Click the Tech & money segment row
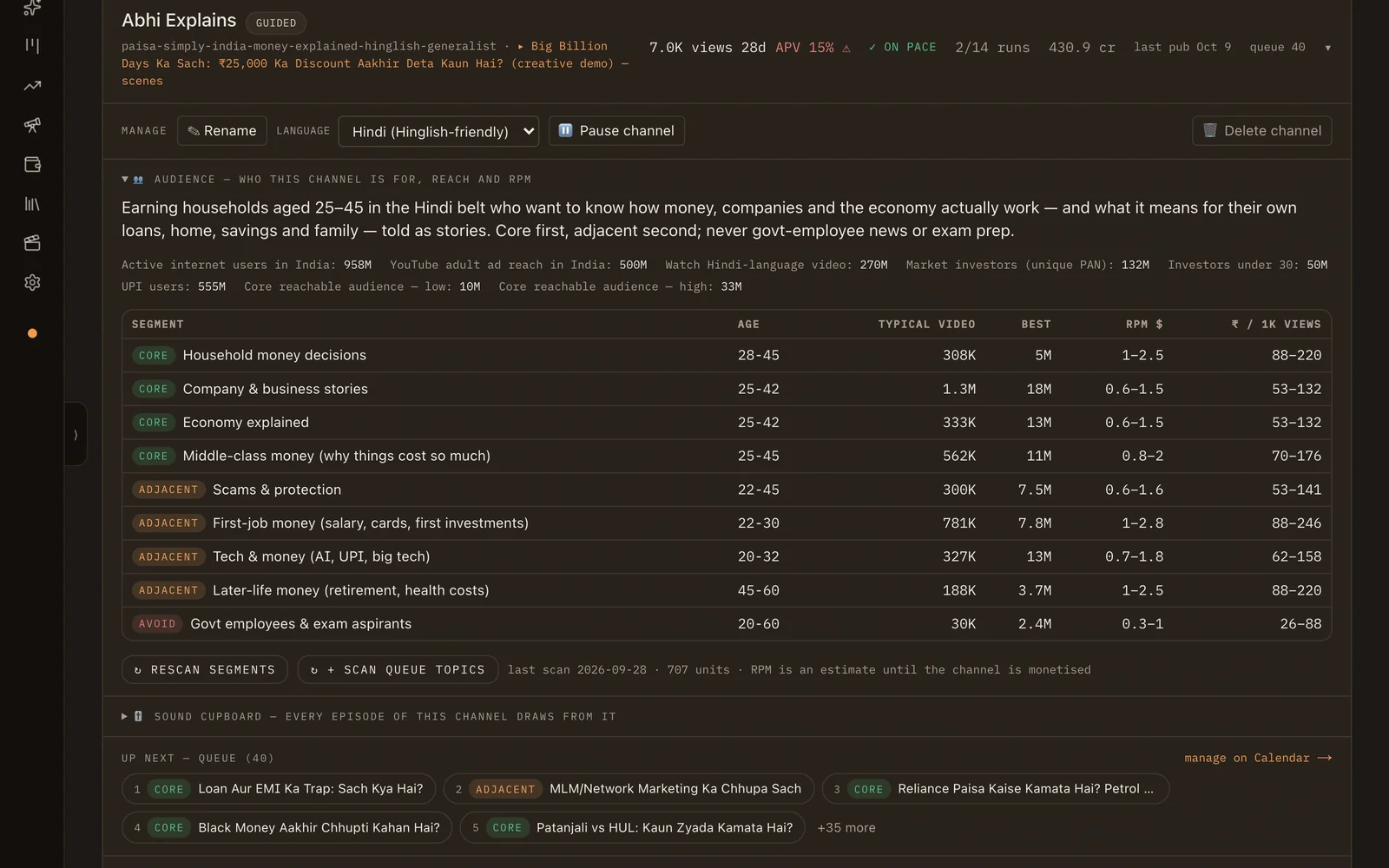This screenshot has height=868, width=1389. 727,556
